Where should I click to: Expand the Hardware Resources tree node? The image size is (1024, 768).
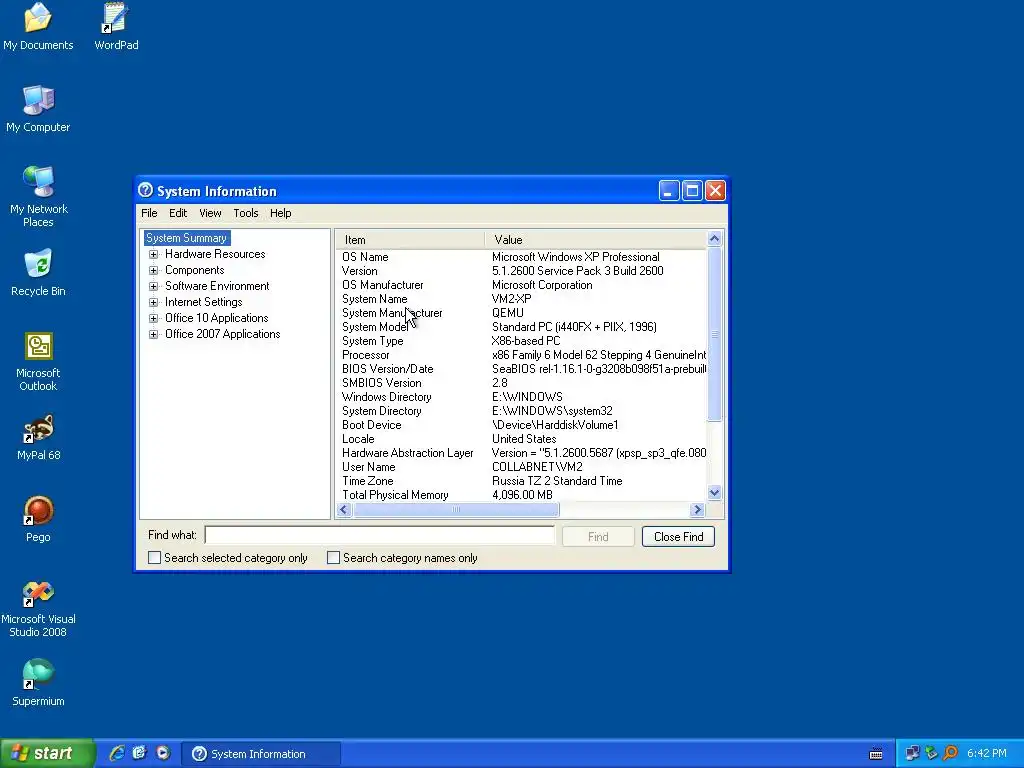153,254
